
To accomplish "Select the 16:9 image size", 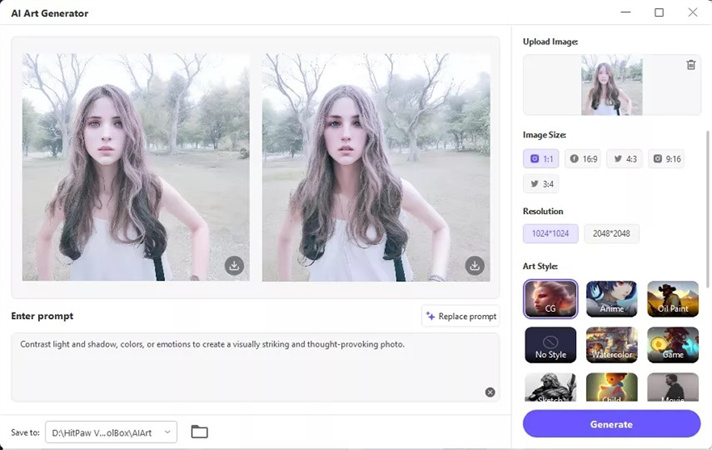I will pyautogui.click(x=583, y=159).
